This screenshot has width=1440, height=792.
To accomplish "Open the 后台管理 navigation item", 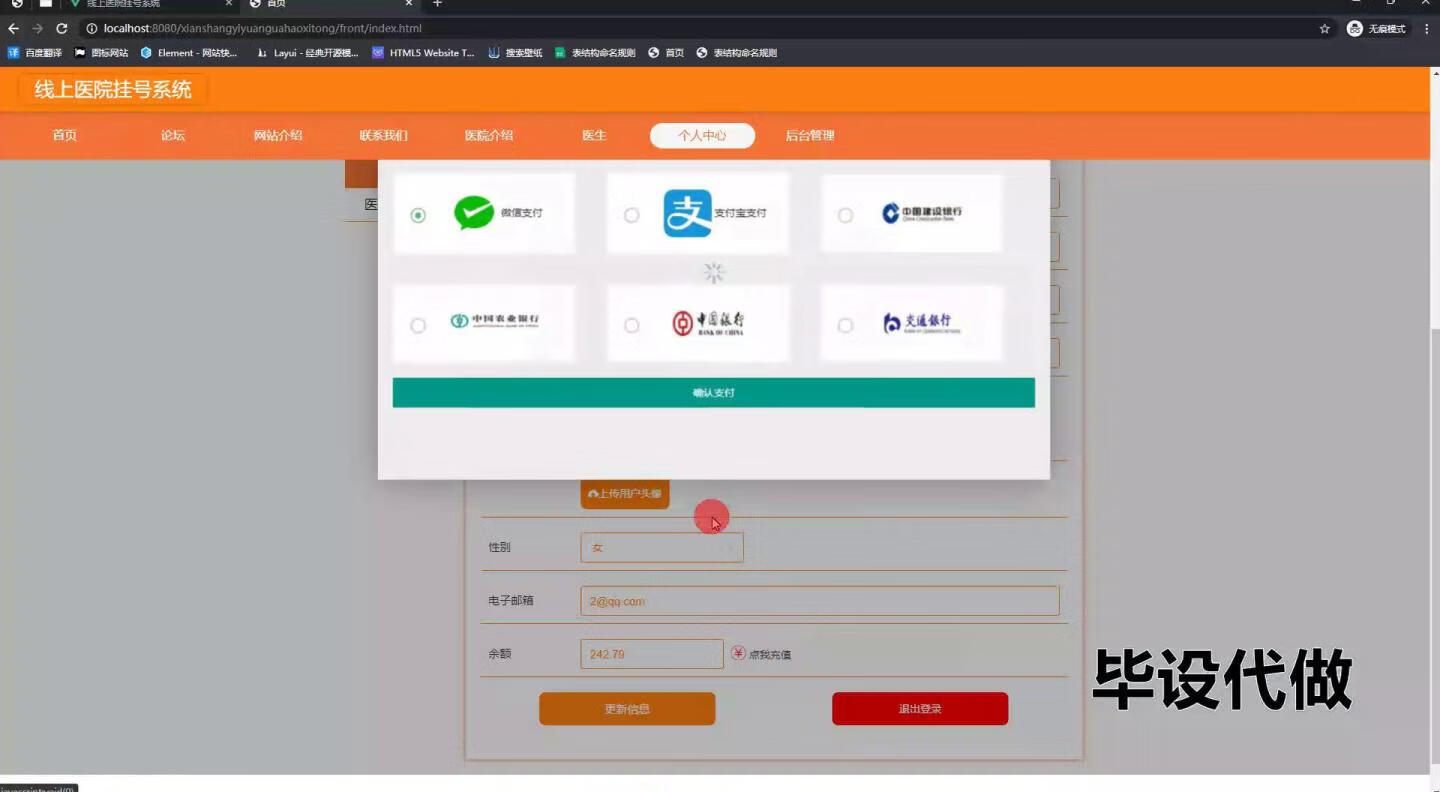I will (x=809, y=136).
